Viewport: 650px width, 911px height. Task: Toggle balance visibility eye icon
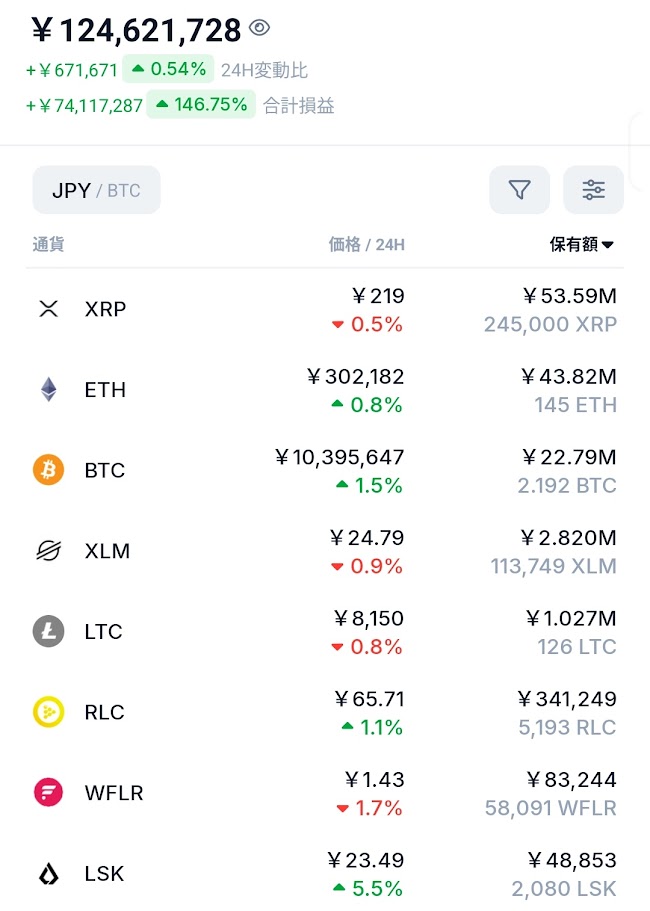click(x=260, y=29)
